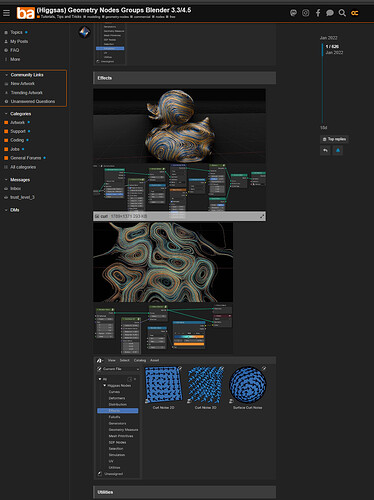Open the Facebook icon in header
374x500 pixels.
coord(318,13)
